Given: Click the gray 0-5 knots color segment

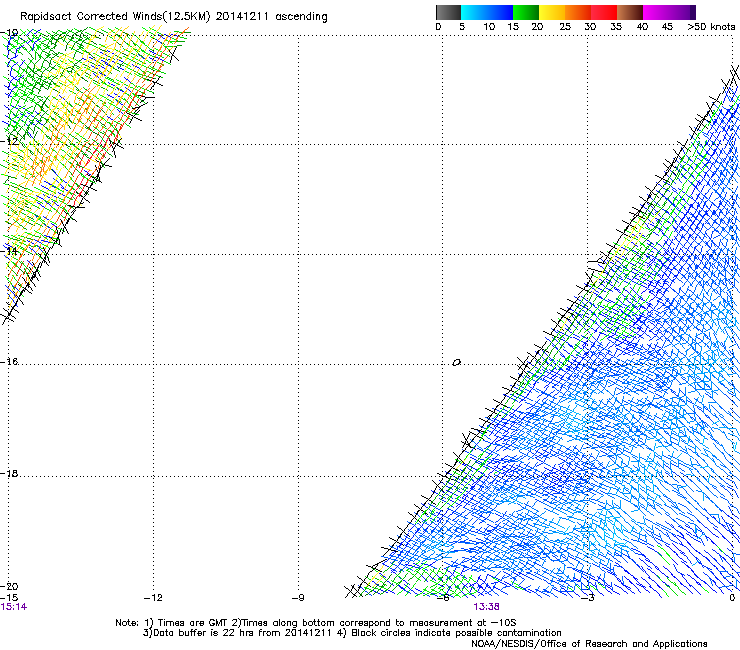Looking at the screenshot, I should click(x=448, y=12).
